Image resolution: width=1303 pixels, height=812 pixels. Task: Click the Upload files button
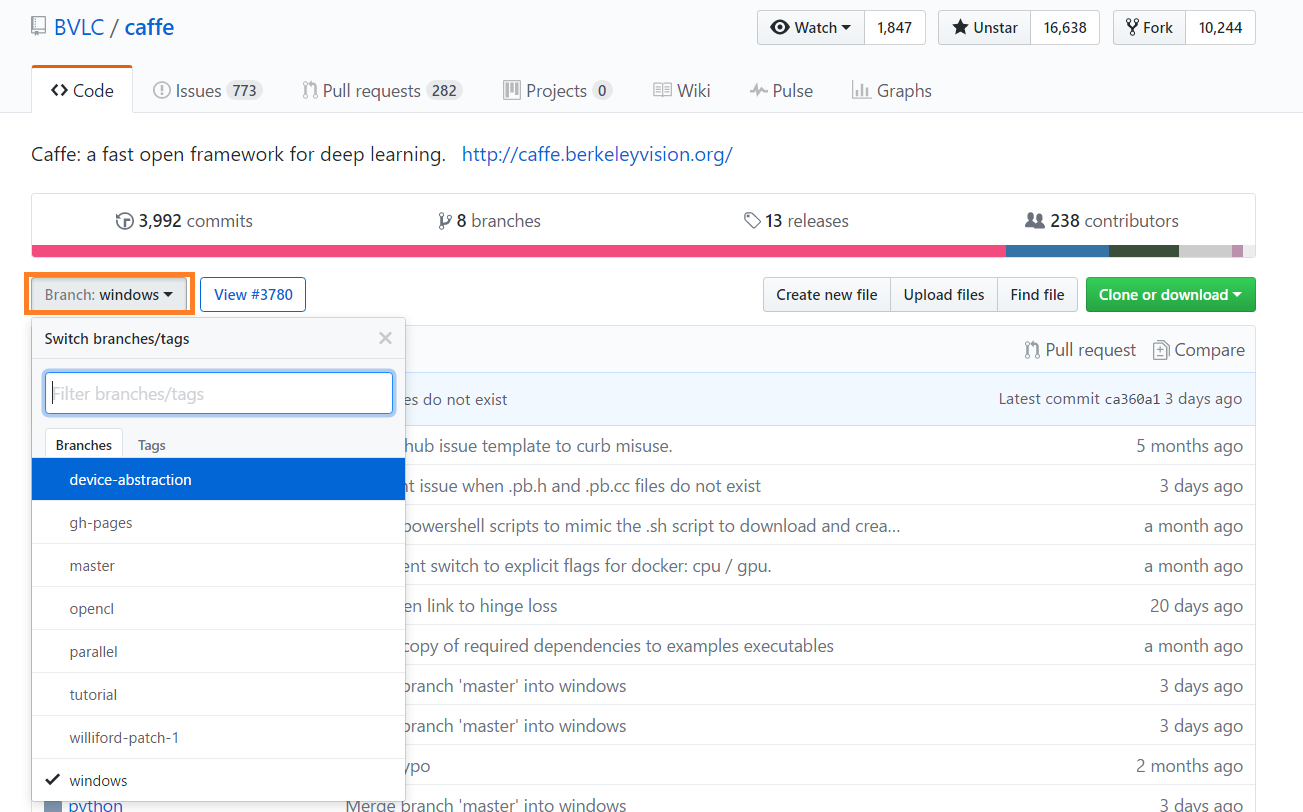click(x=944, y=295)
